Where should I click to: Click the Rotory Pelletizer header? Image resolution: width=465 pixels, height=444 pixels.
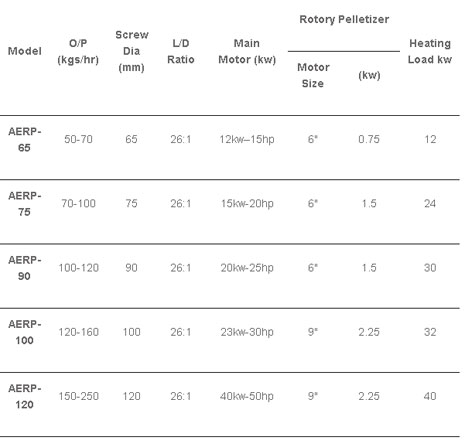(344, 19)
